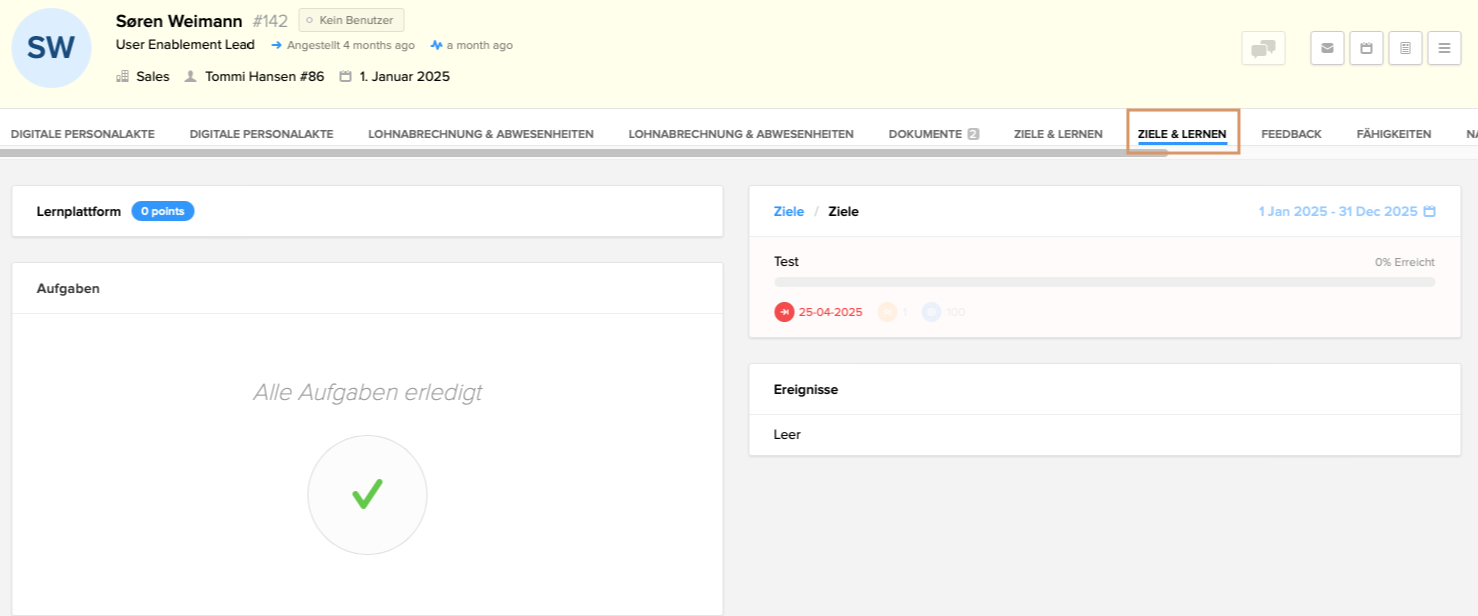Click the Kein Benutzer button
1478x616 pixels.
point(351,19)
